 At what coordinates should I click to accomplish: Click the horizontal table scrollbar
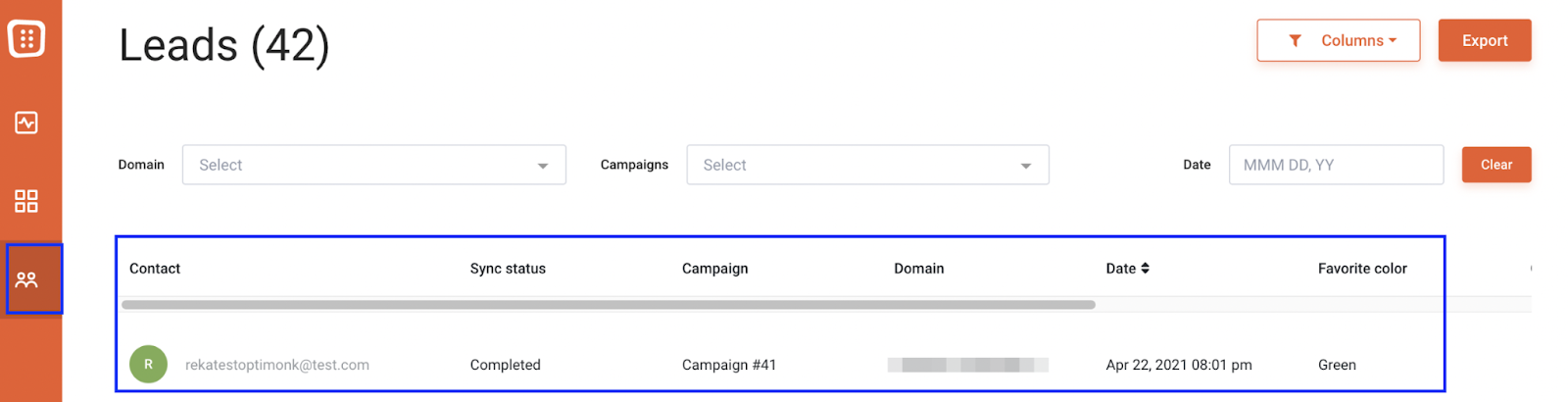click(609, 305)
